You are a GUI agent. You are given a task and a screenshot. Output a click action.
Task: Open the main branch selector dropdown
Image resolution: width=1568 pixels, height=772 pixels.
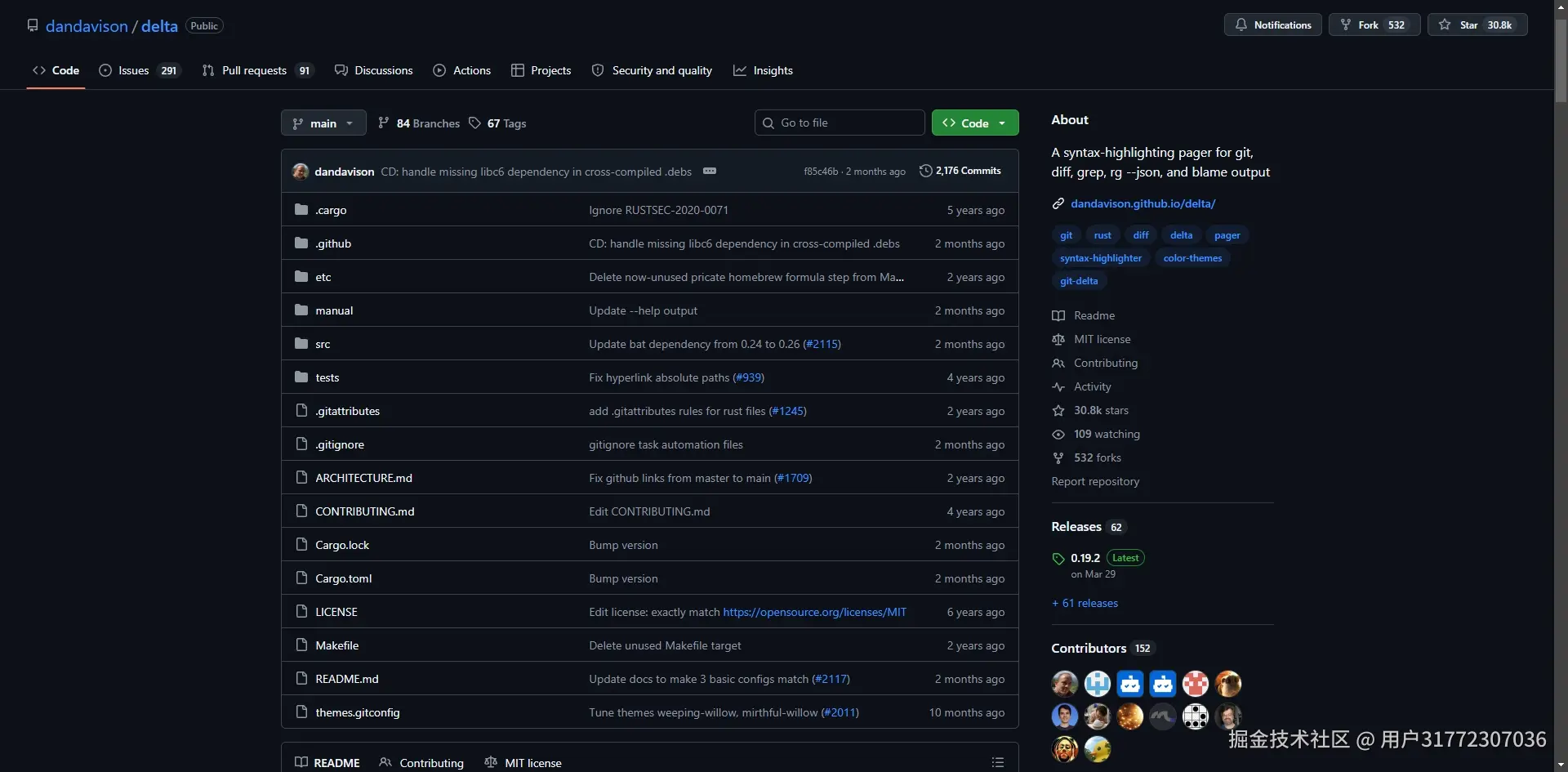pyautogui.click(x=323, y=123)
